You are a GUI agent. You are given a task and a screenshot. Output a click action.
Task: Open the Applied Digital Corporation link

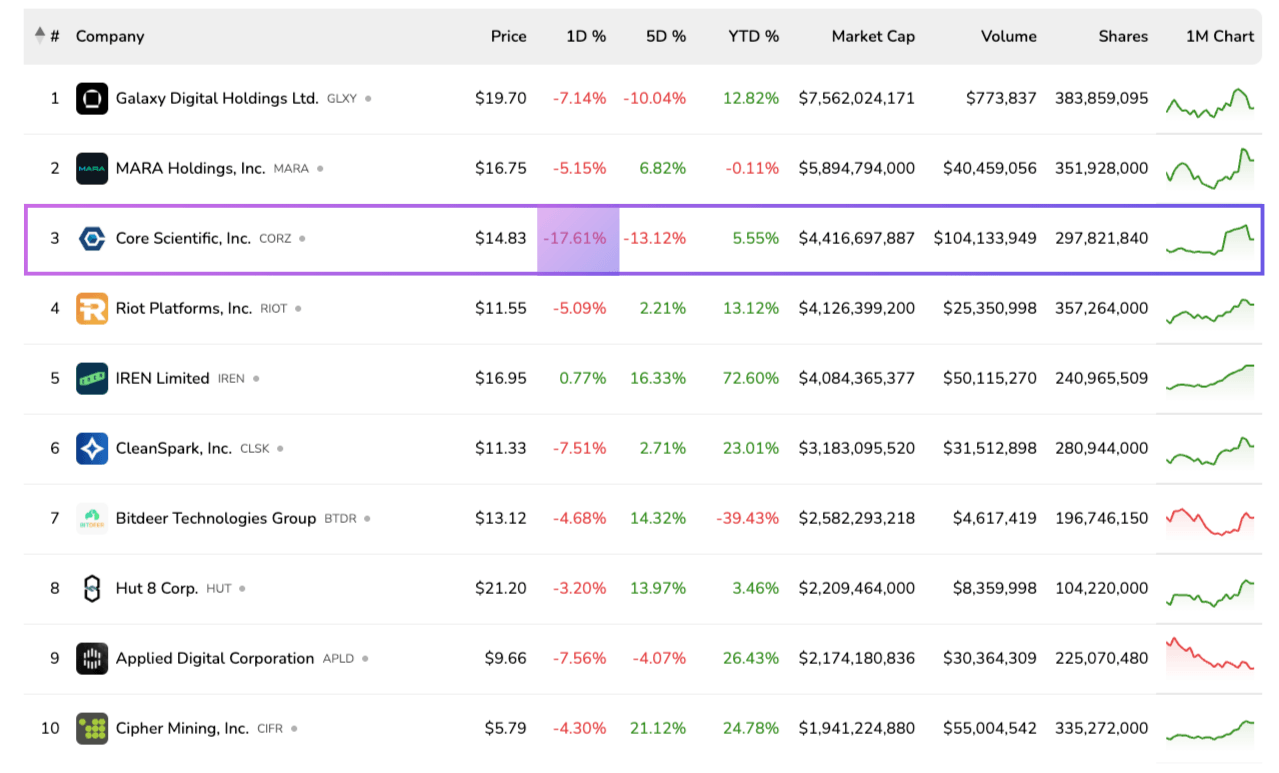point(214,659)
